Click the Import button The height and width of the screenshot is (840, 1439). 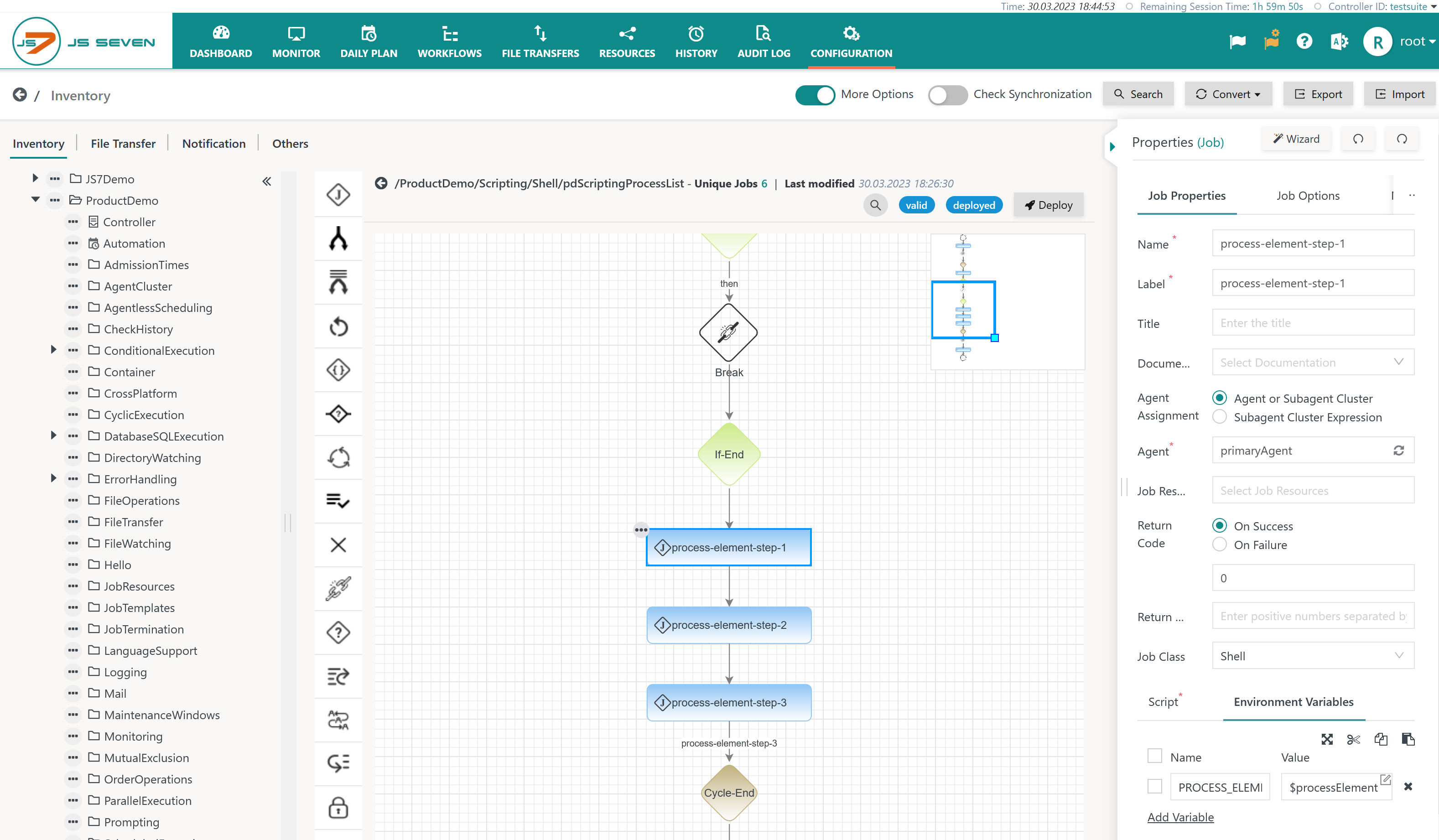pyautogui.click(x=1400, y=94)
